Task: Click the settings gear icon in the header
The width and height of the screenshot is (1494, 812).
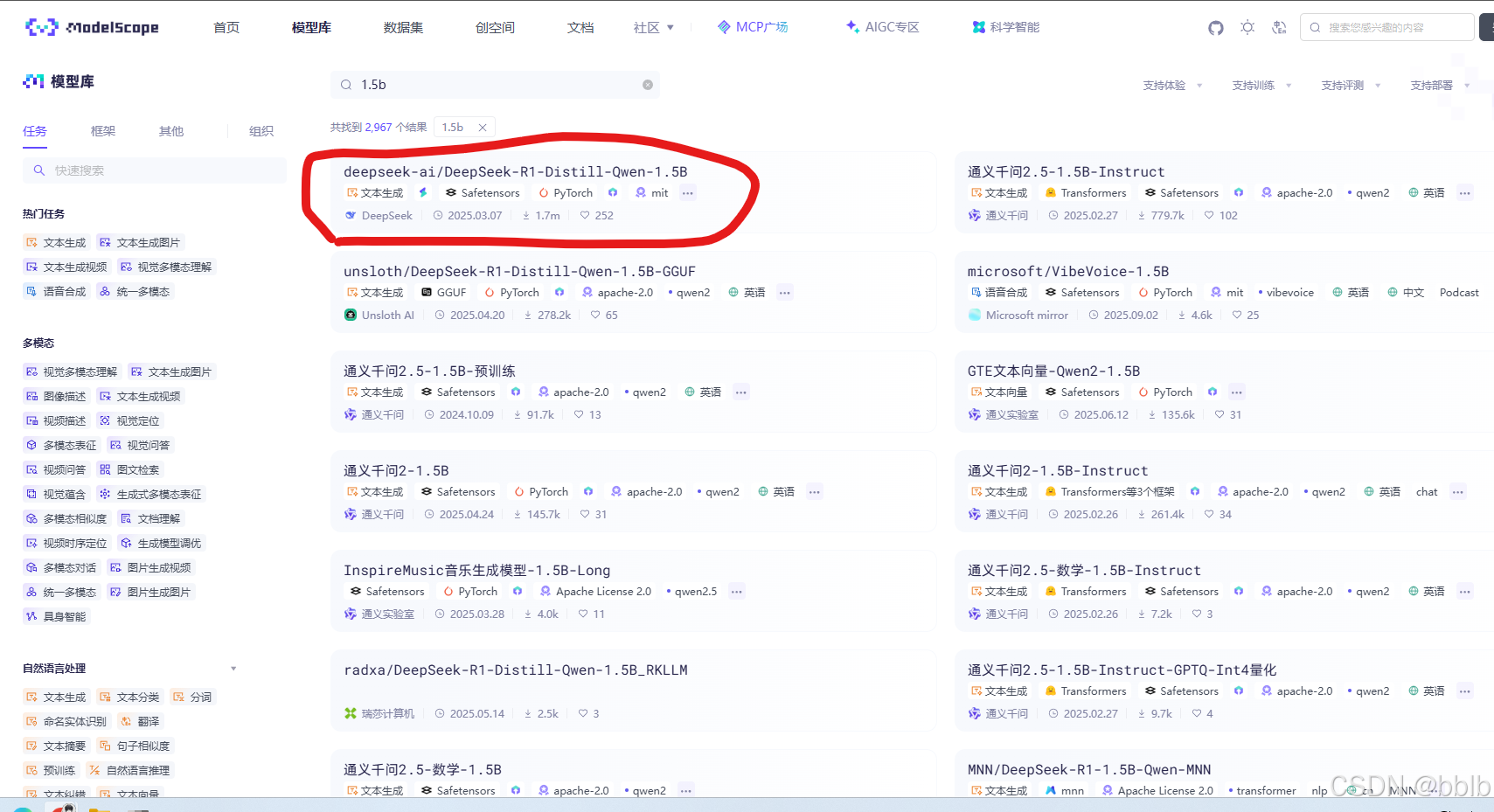Action: tap(1247, 27)
